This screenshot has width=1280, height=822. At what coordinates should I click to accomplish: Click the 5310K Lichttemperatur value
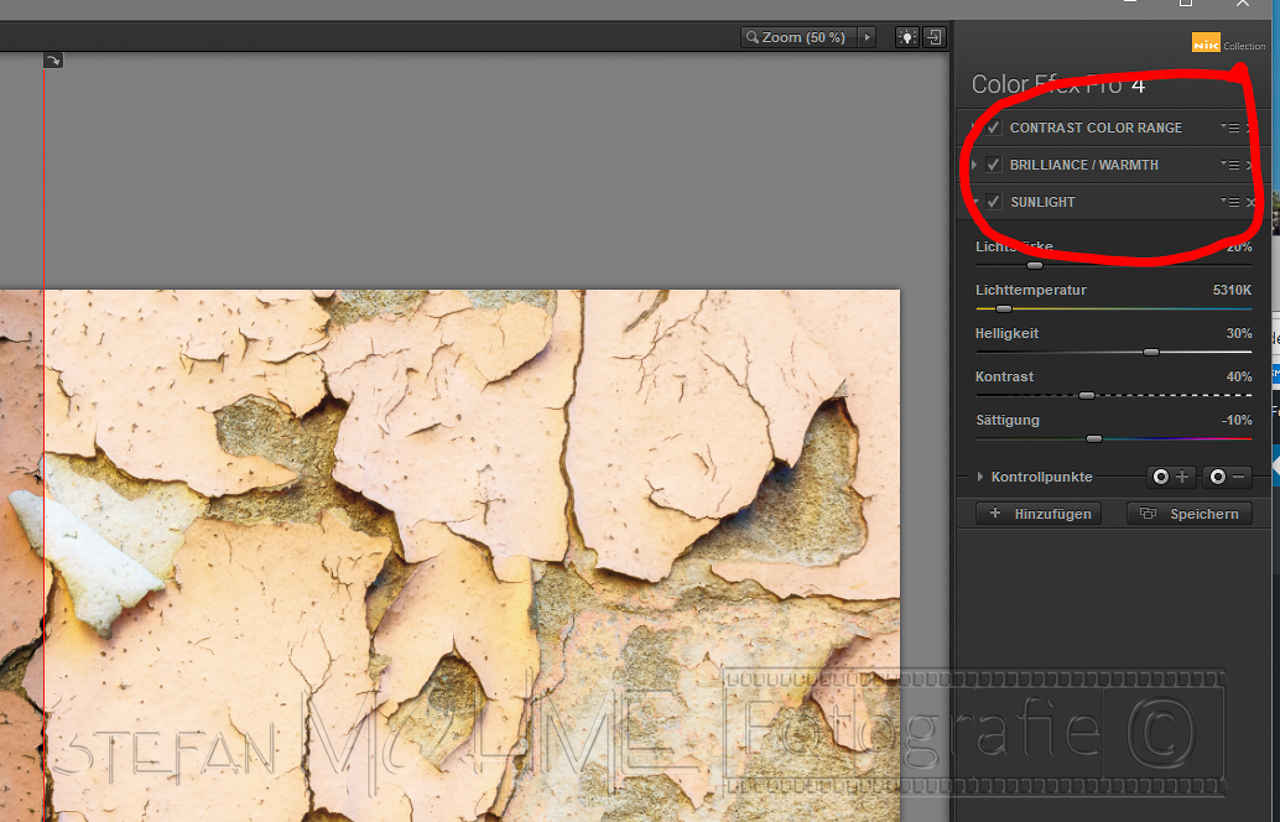tap(1232, 290)
